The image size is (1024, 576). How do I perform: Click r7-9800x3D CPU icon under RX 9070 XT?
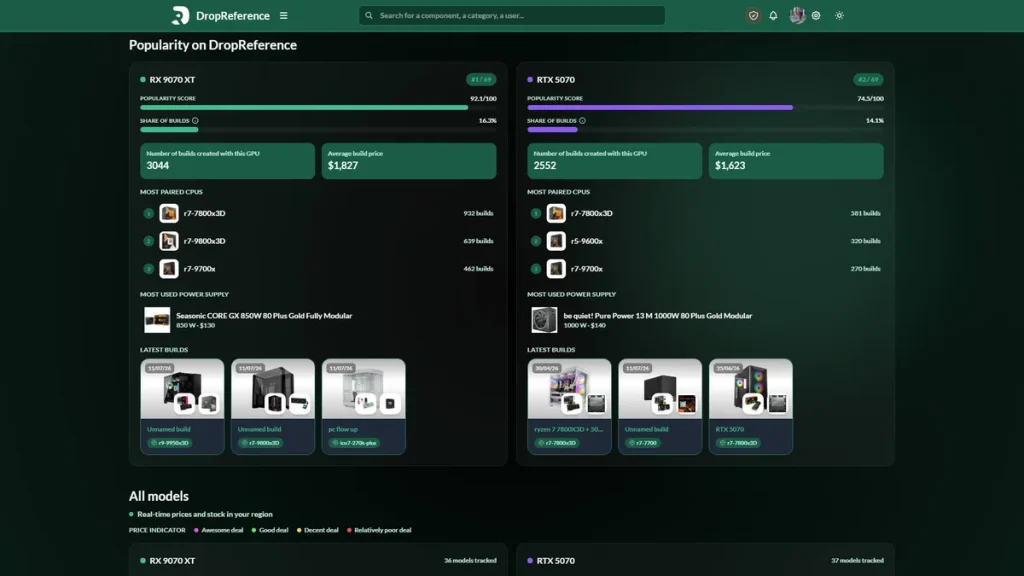tap(168, 241)
